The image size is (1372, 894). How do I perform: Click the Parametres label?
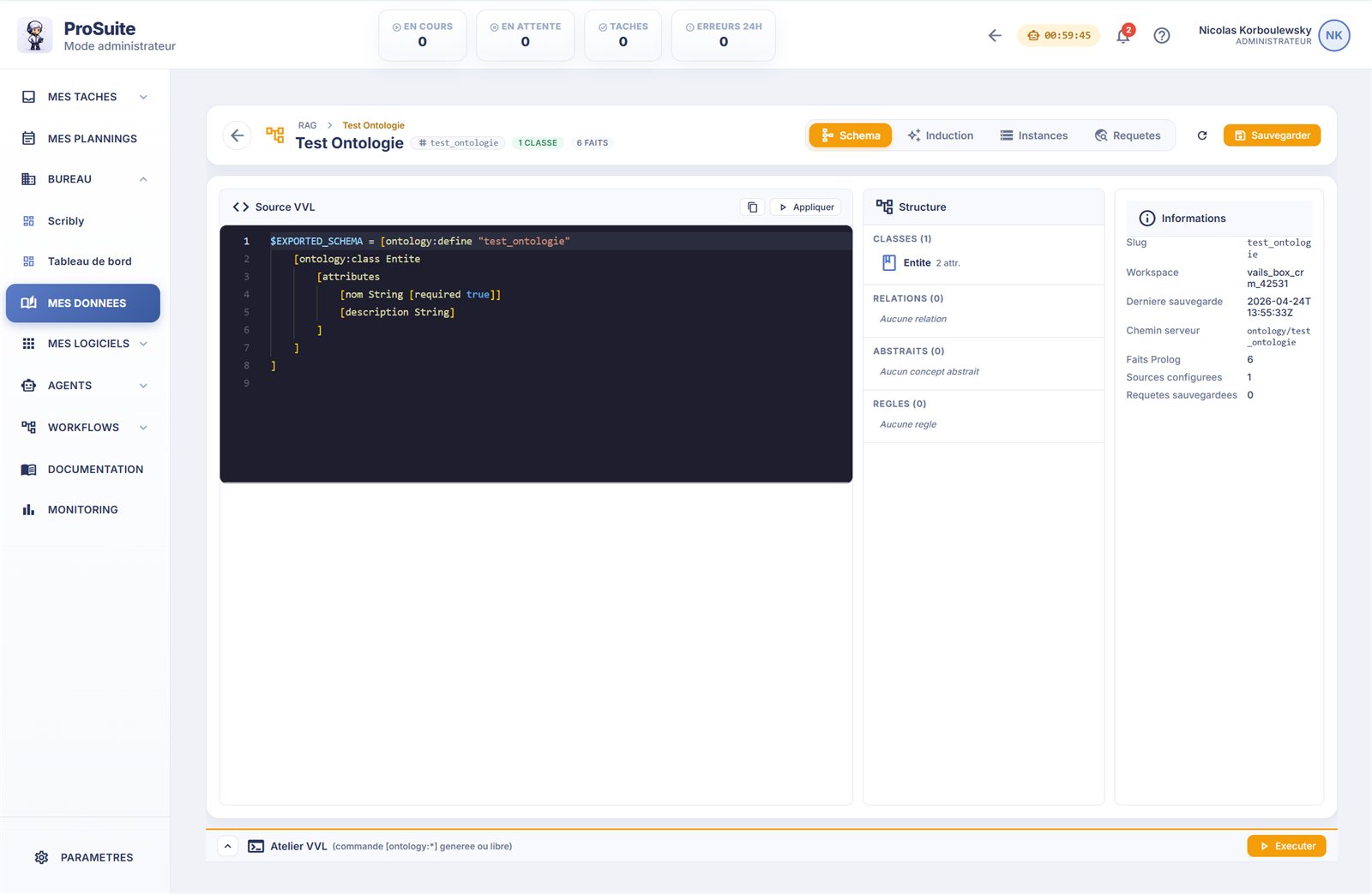97,857
